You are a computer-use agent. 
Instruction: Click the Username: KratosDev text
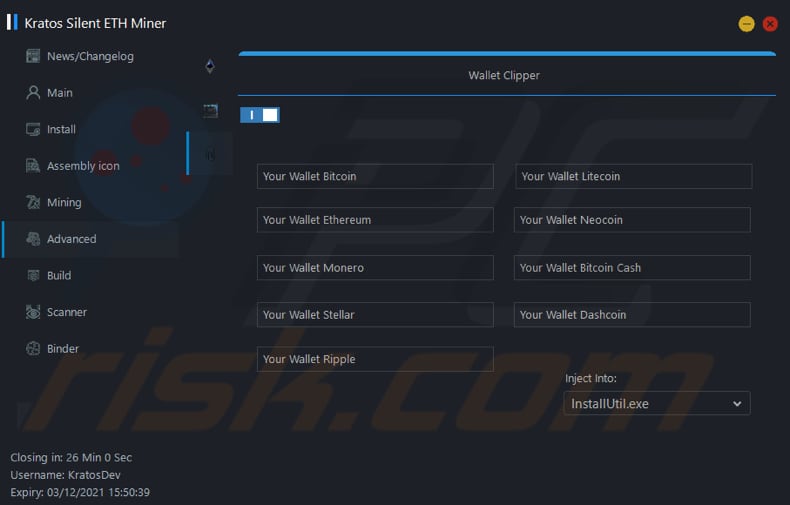pos(65,475)
